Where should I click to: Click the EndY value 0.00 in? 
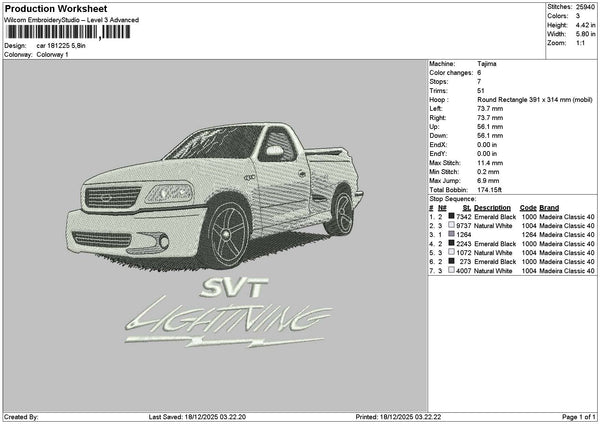tap(487, 154)
